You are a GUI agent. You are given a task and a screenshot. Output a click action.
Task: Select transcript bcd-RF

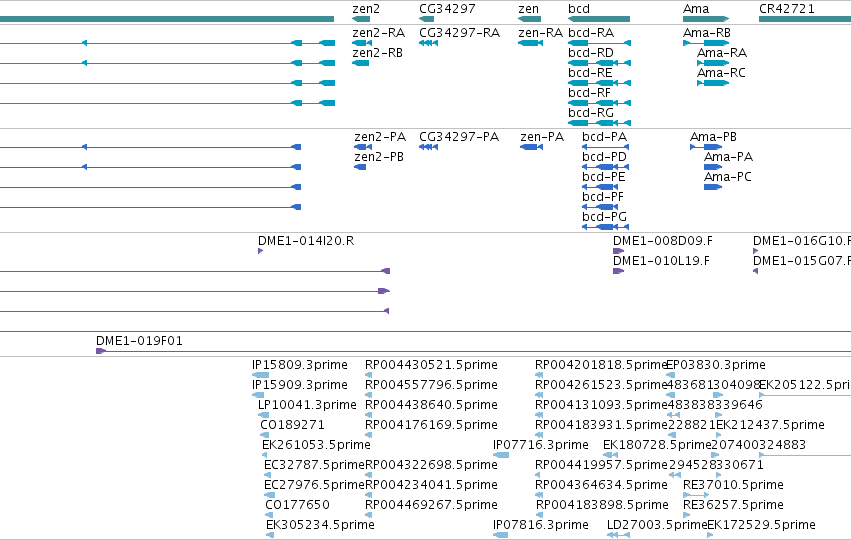(x=599, y=103)
